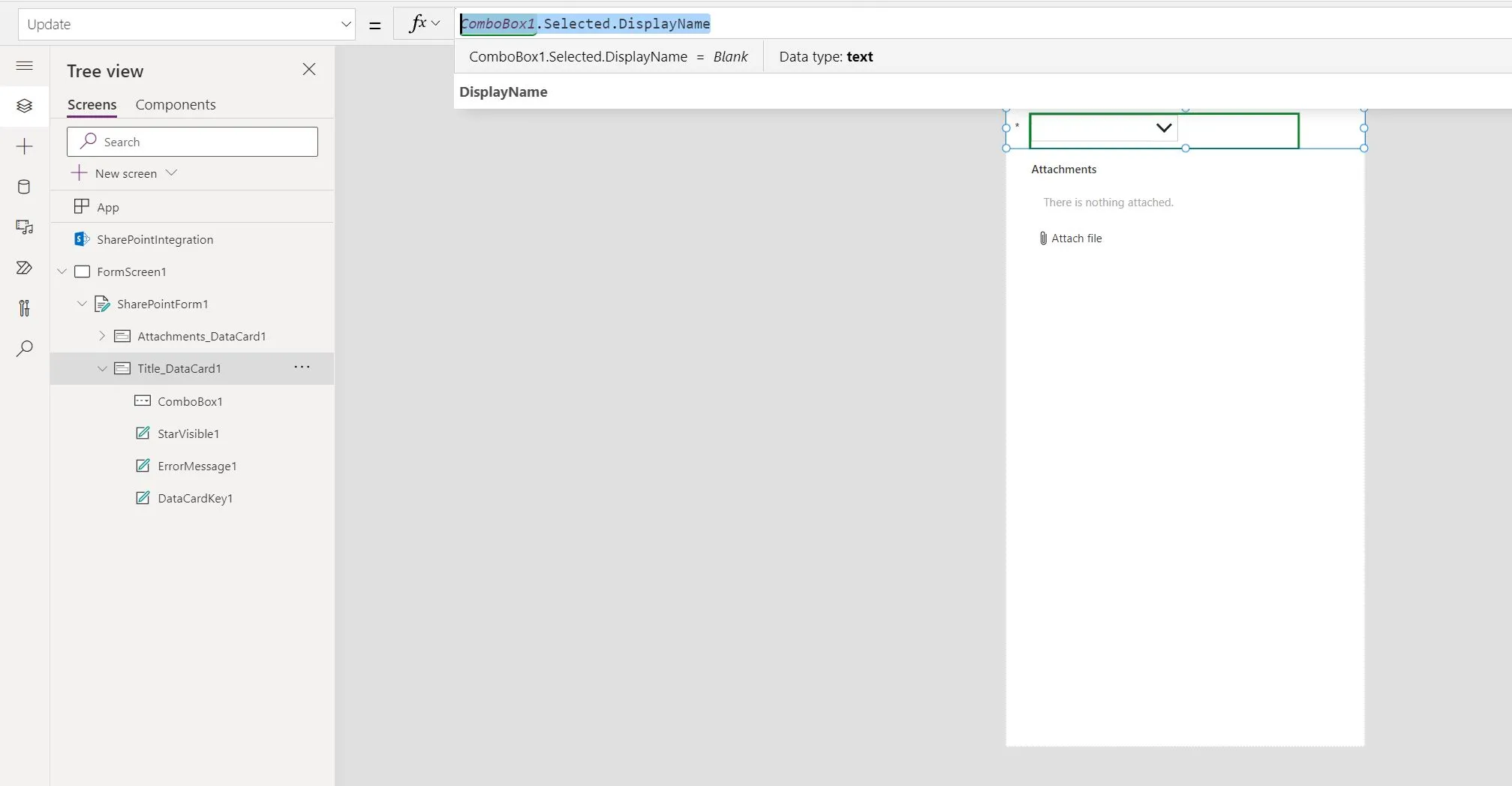The width and height of the screenshot is (1512, 786).
Task: Open the New screen dropdown
Action: tap(171, 173)
